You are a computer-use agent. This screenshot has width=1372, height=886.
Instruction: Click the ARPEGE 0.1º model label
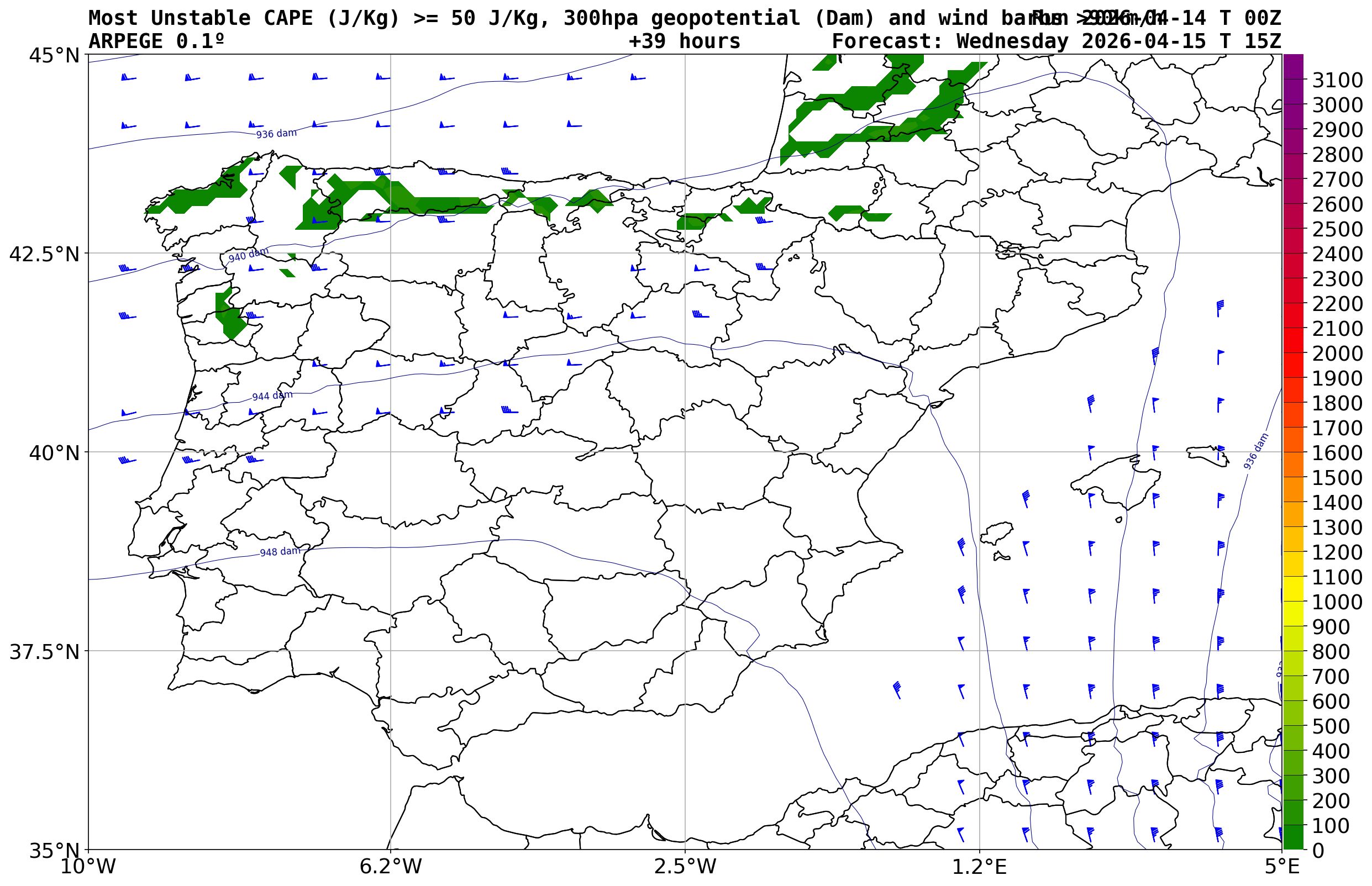[156, 41]
